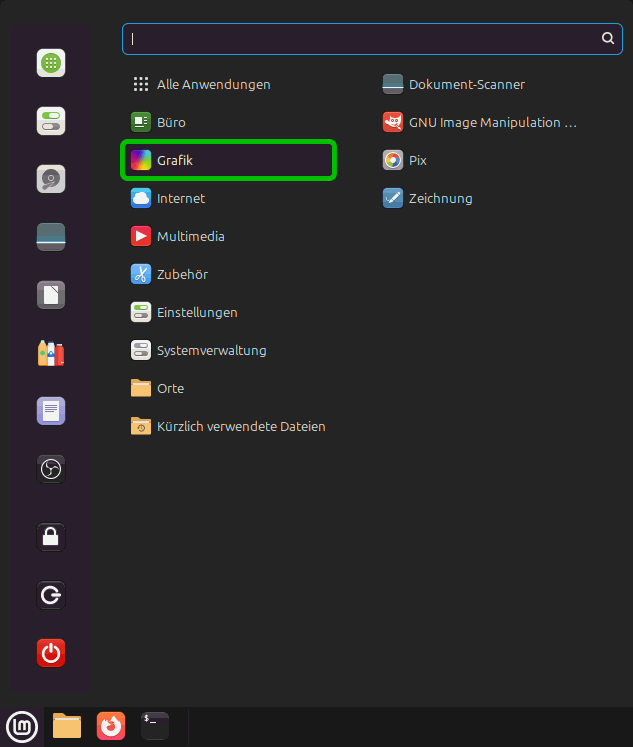Open the Zeichnung drawing app
Viewport: 633px width, 747px height.
[x=440, y=198]
